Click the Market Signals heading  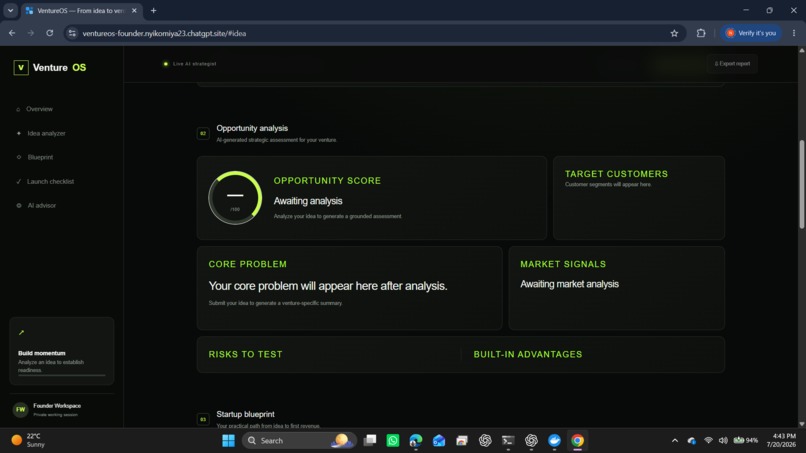563,264
